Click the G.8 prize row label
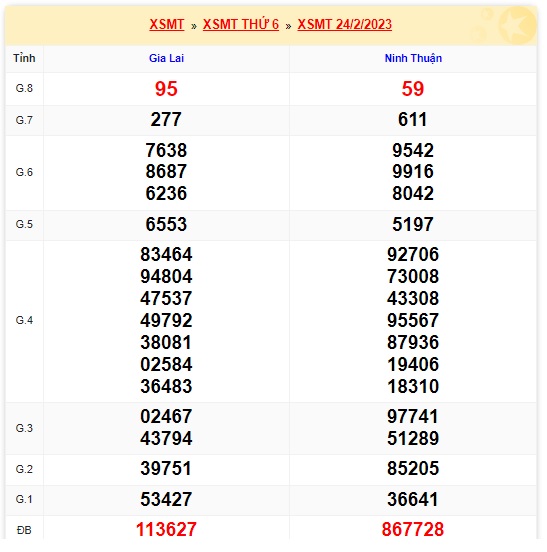This screenshot has width=547, height=552. pyautogui.click(x=24, y=88)
